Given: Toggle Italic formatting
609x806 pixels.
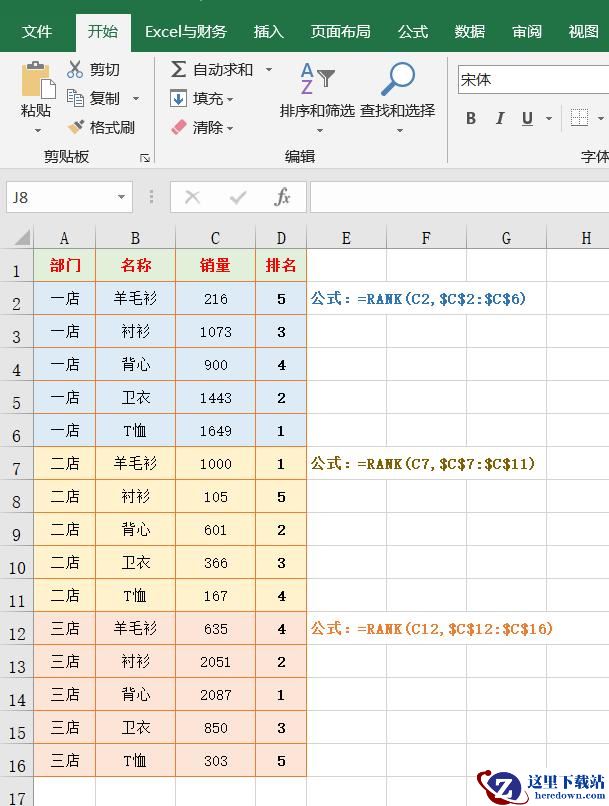Looking at the screenshot, I should coord(500,118).
